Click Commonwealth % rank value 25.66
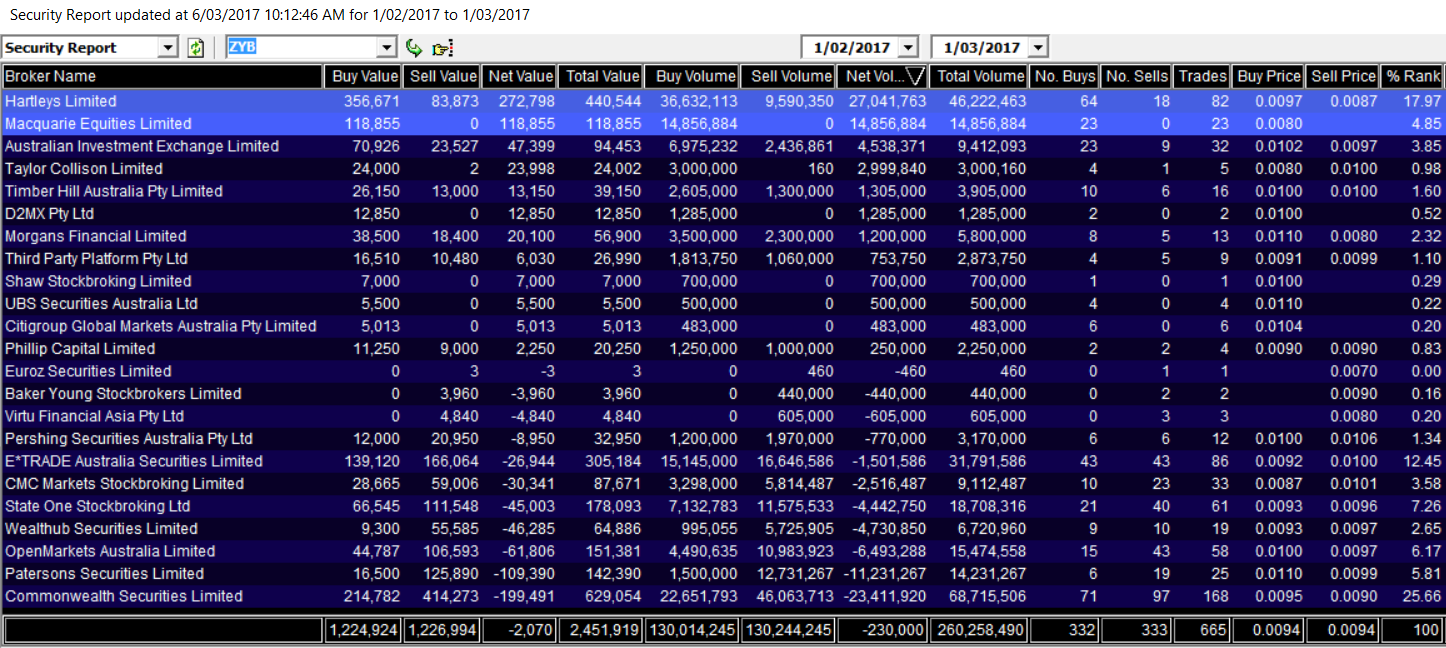This screenshot has height=648, width=1446. (1423, 596)
